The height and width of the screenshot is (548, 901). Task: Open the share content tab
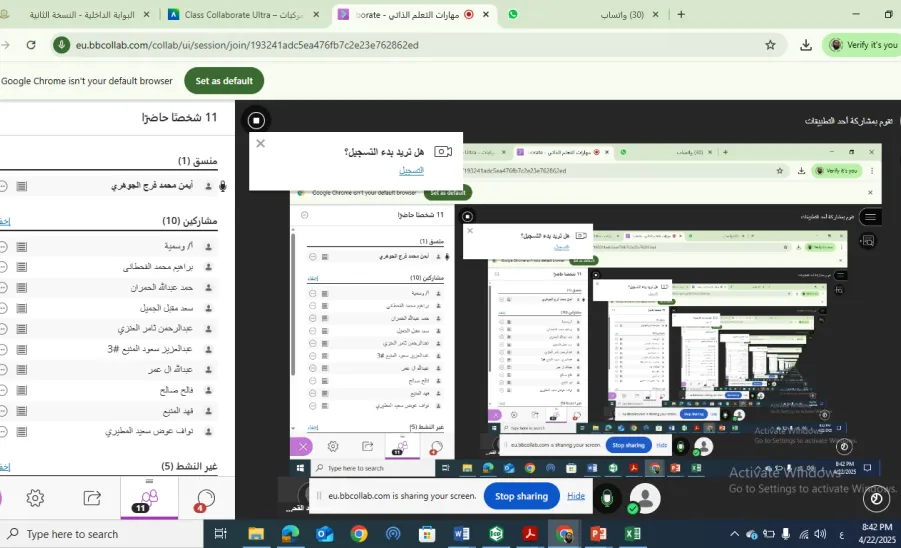coord(92,497)
